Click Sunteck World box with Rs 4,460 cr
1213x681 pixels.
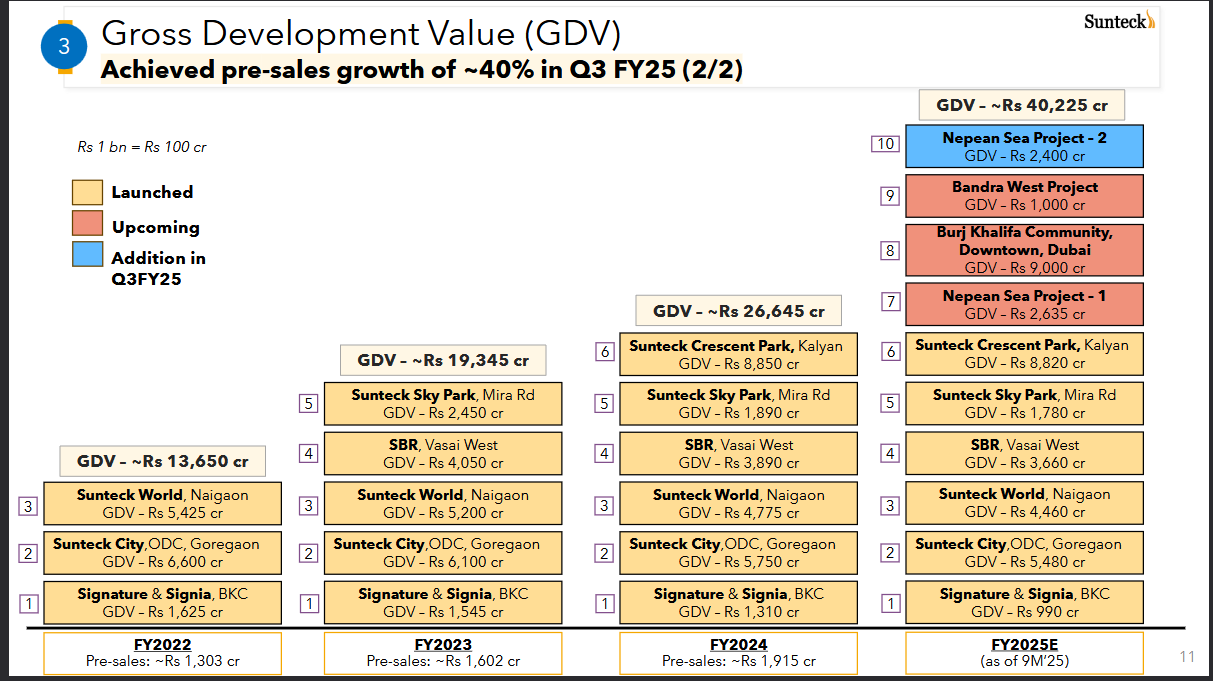click(1024, 503)
